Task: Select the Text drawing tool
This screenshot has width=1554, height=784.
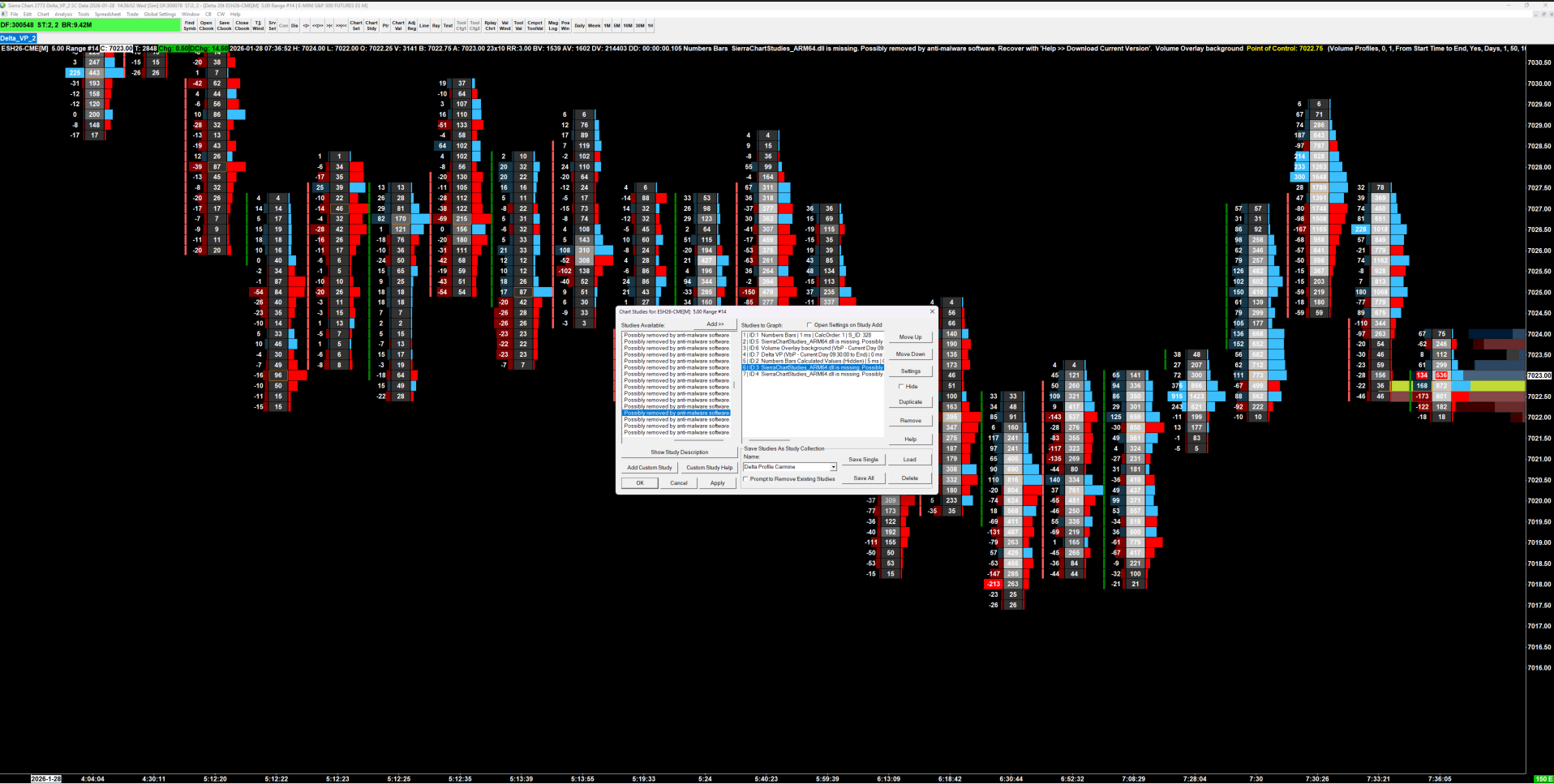Action: 448,25
